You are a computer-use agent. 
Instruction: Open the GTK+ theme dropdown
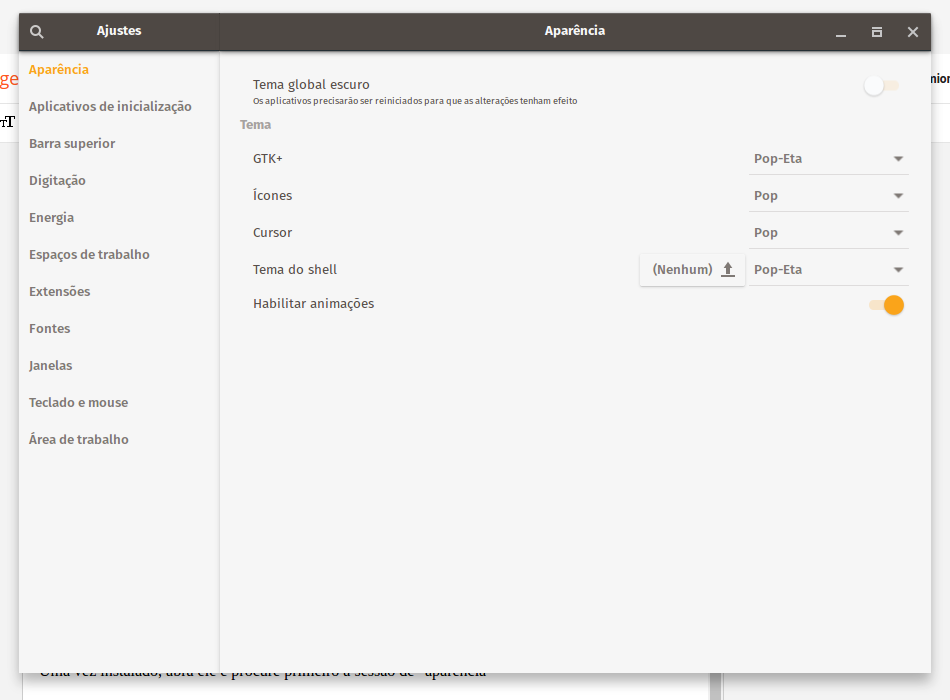[x=828, y=159]
